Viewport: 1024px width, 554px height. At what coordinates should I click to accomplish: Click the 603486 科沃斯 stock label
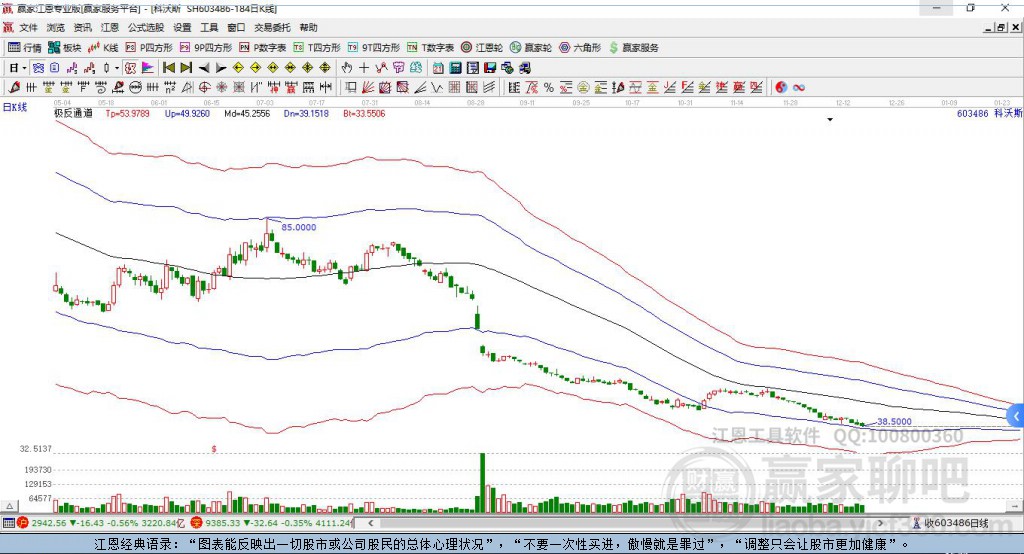click(989, 113)
